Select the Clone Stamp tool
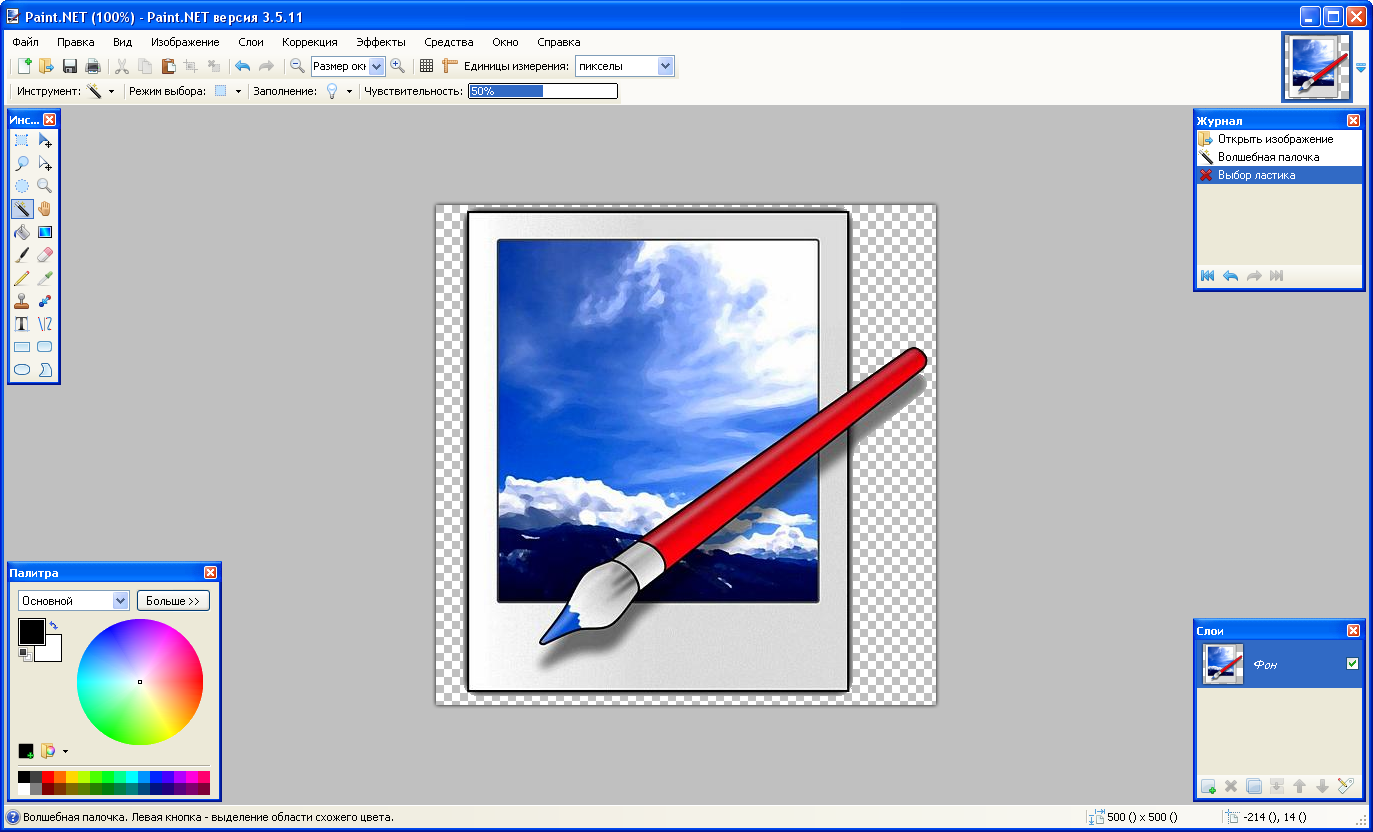Image resolution: width=1373 pixels, height=832 pixels. coord(22,301)
